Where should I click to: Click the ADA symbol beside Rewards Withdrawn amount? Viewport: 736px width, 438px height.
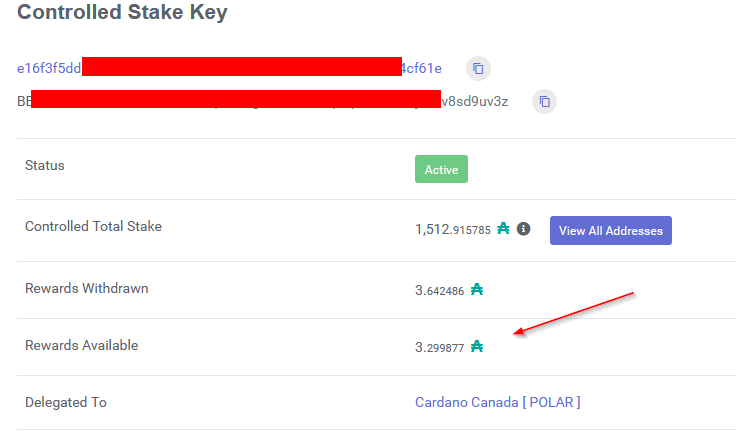[x=477, y=289]
